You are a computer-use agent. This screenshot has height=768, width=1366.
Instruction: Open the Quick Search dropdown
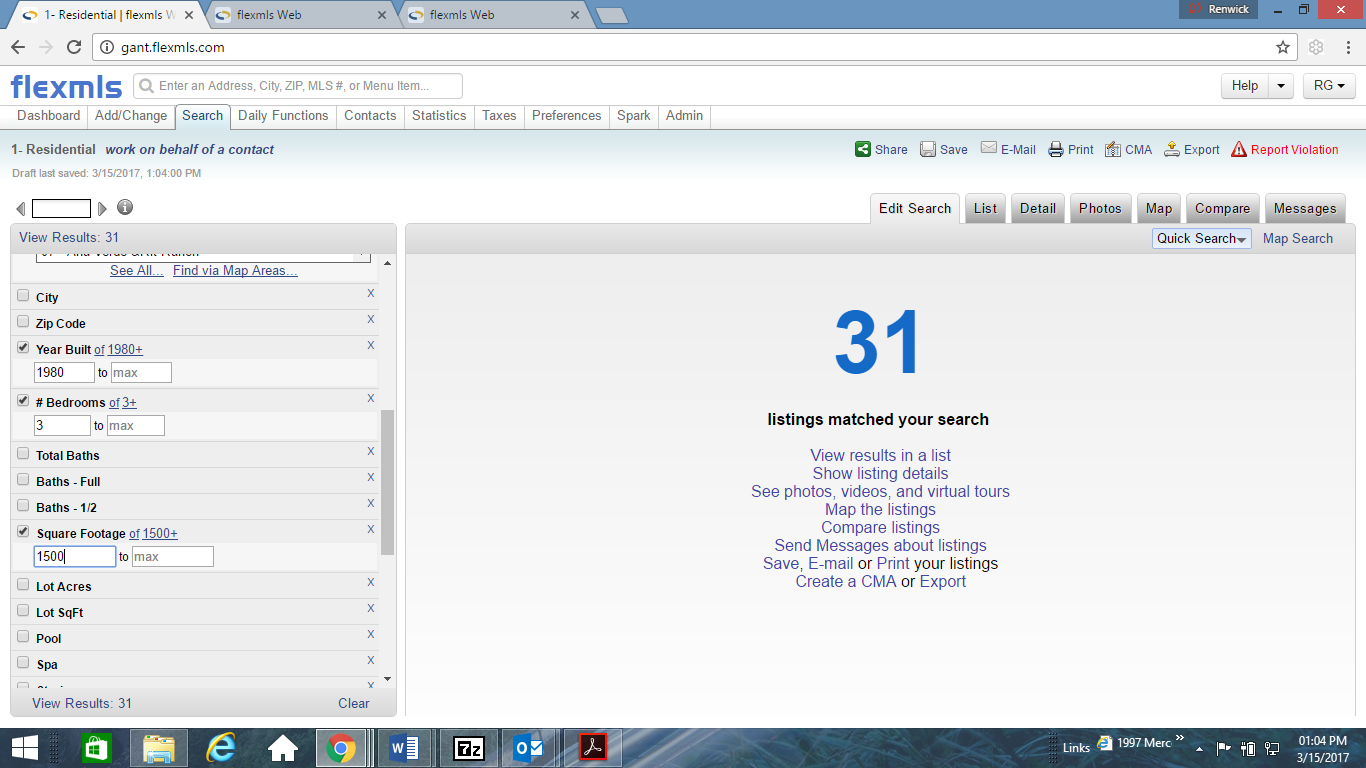click(1201, 238)
